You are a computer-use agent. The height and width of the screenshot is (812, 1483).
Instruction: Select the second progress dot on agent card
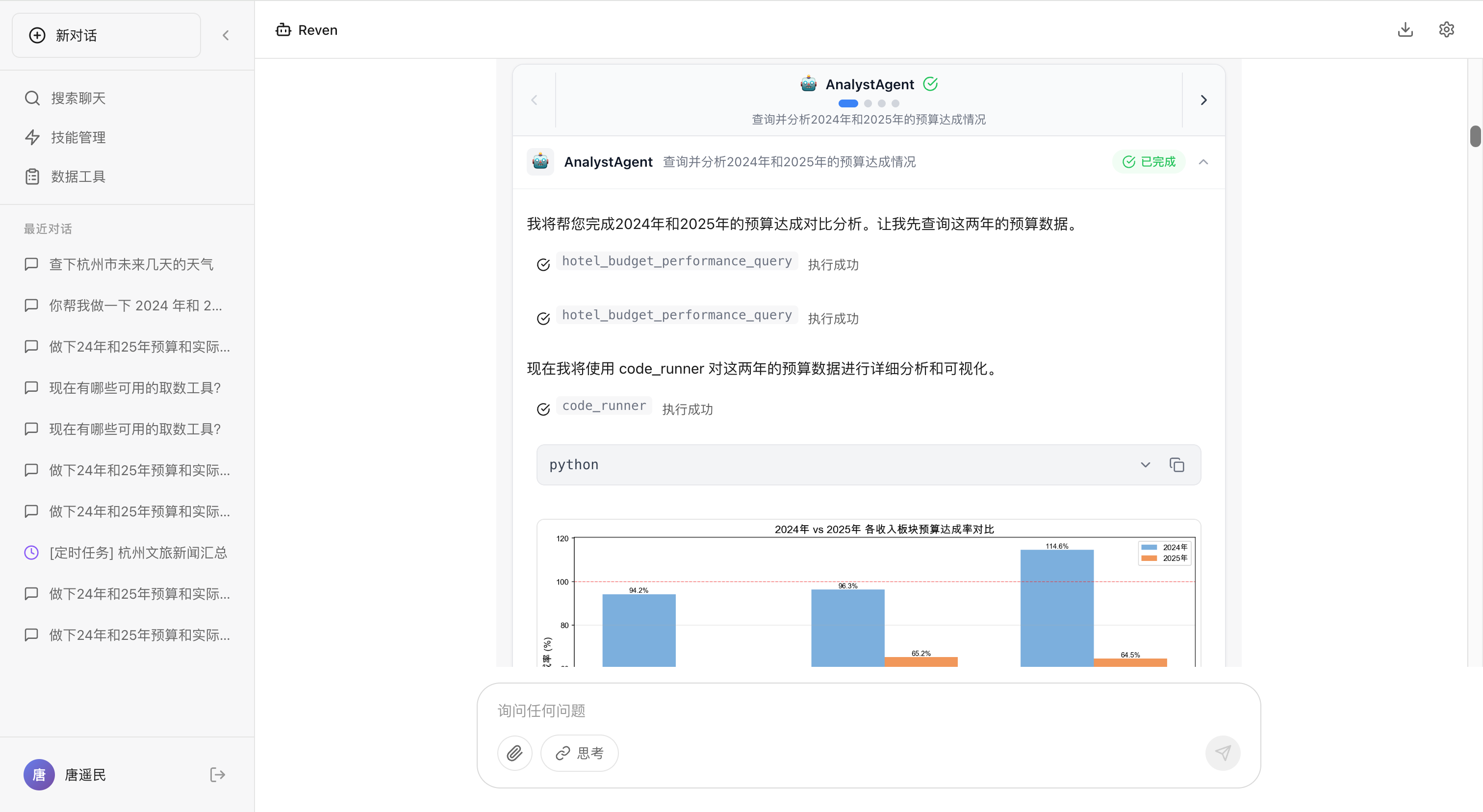pos(868,103)
